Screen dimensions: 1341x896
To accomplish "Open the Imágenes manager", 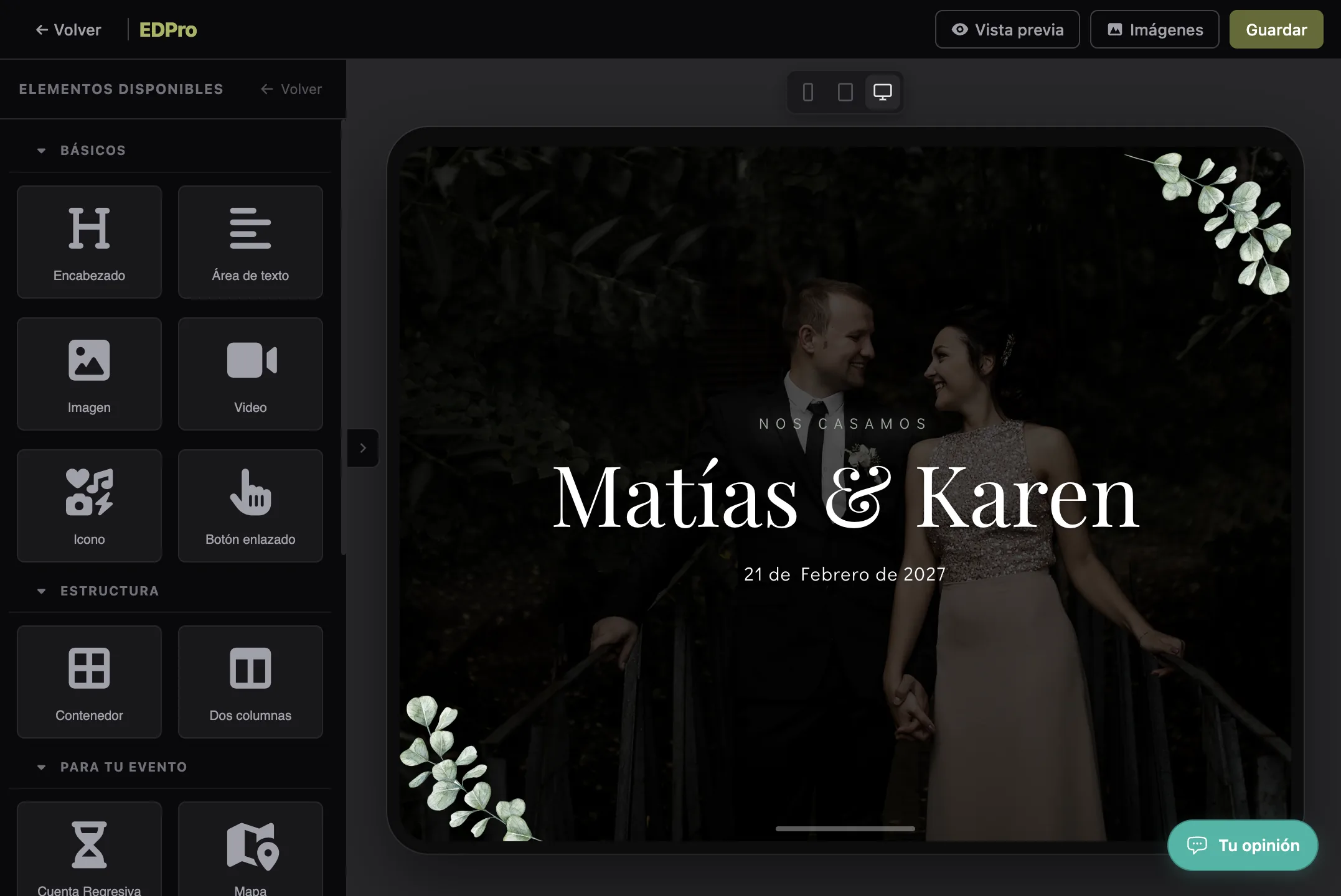I will pos(1155,29).
